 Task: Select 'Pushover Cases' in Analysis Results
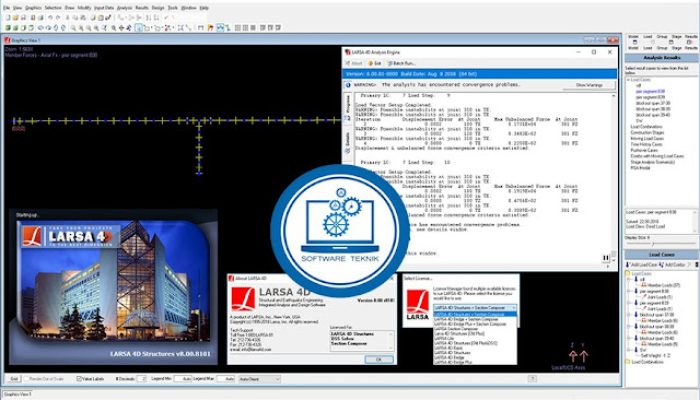[644, 150]
